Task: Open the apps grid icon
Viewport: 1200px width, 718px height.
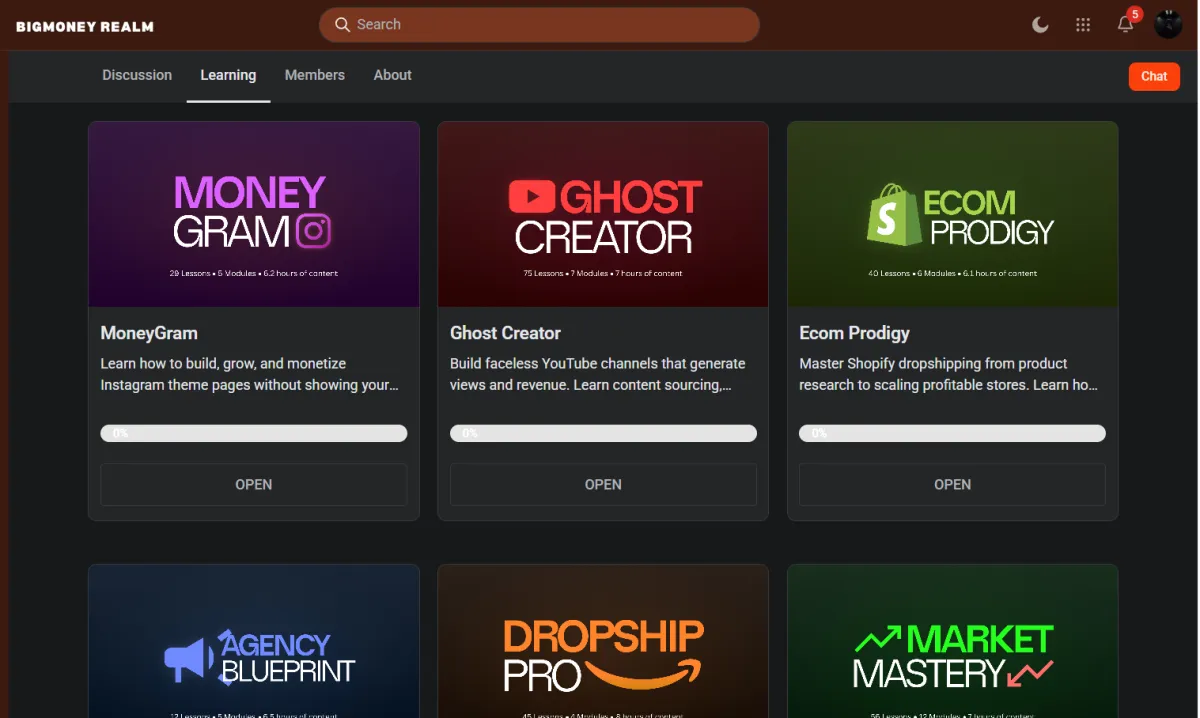Action: [x=1083, y=25]
